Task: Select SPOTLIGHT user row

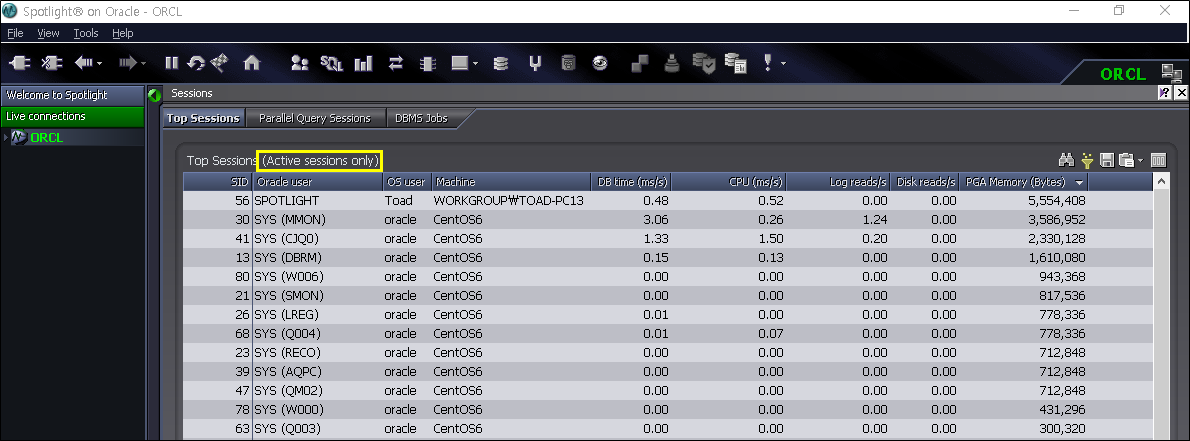Action: tap(667, 201)
